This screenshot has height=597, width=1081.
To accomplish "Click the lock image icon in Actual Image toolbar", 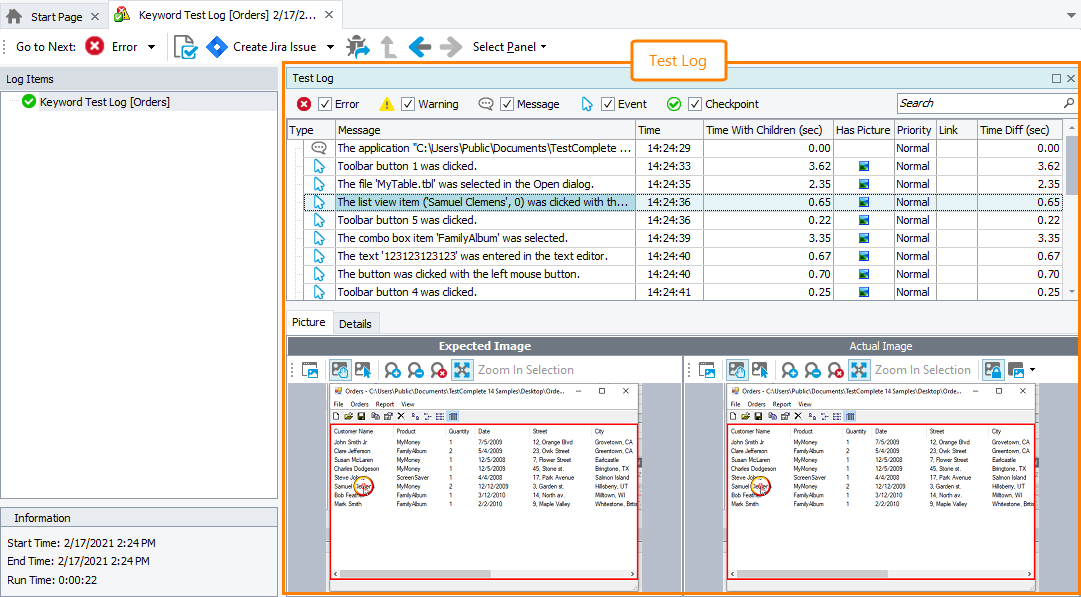I will [993, 370].
